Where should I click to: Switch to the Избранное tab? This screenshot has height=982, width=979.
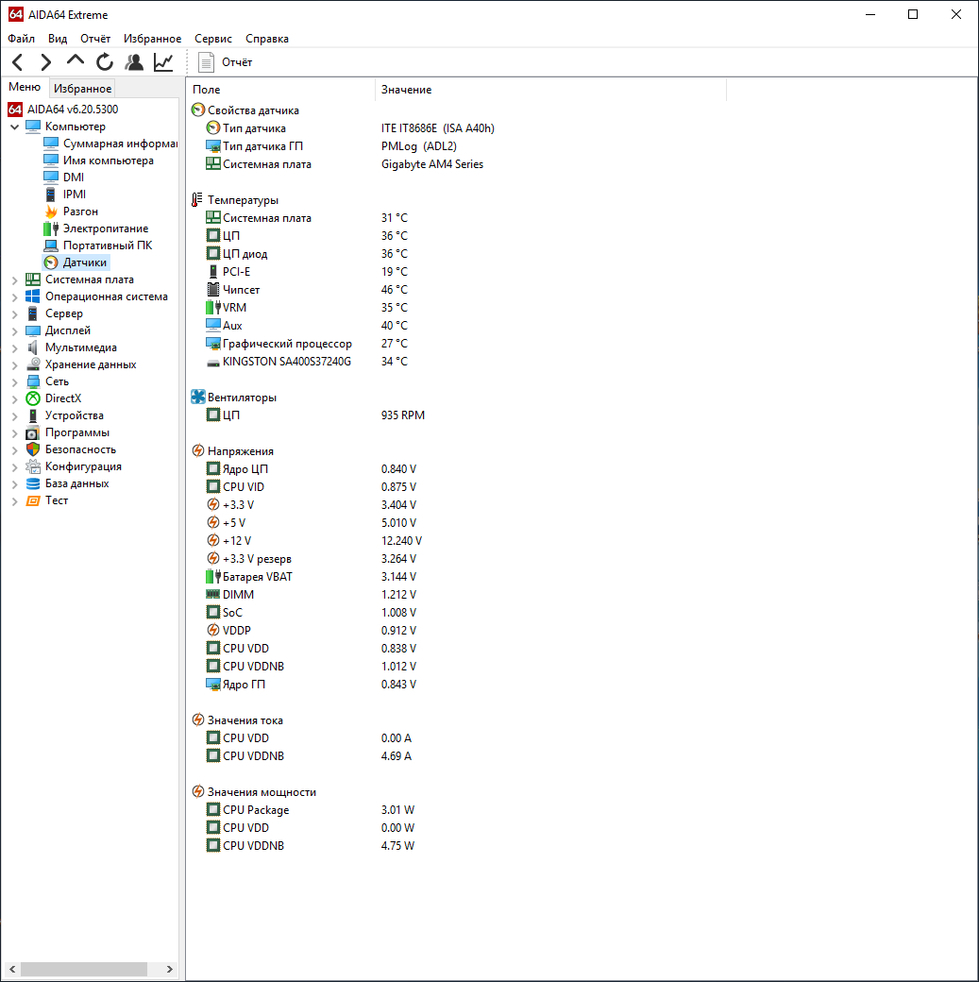(83, 89)
